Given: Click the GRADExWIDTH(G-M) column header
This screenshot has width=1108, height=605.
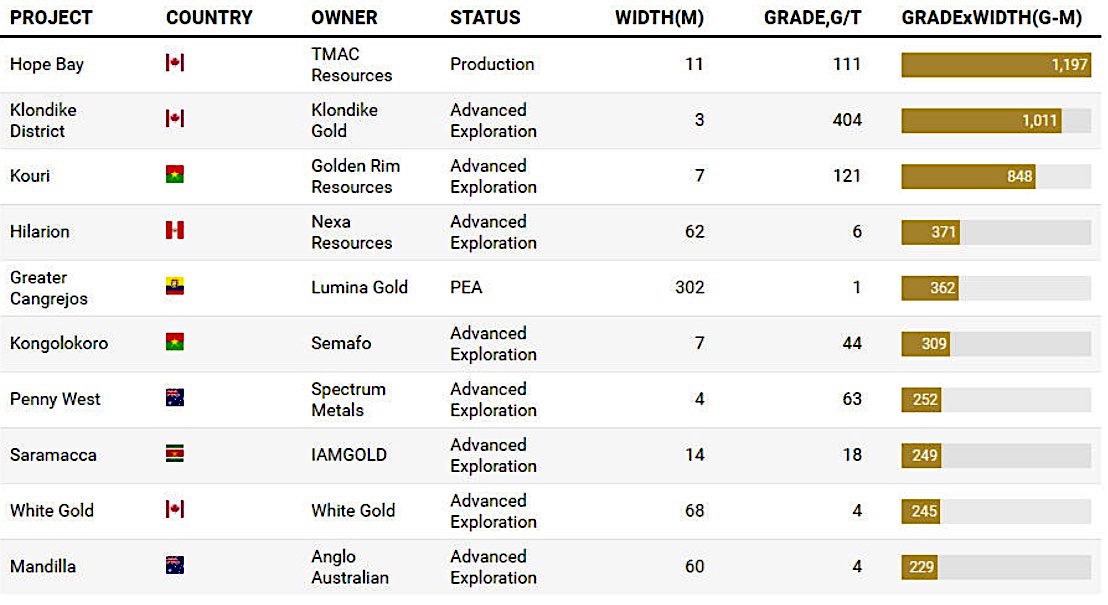Looking at the screenshot, I should [x=991, y=18].
